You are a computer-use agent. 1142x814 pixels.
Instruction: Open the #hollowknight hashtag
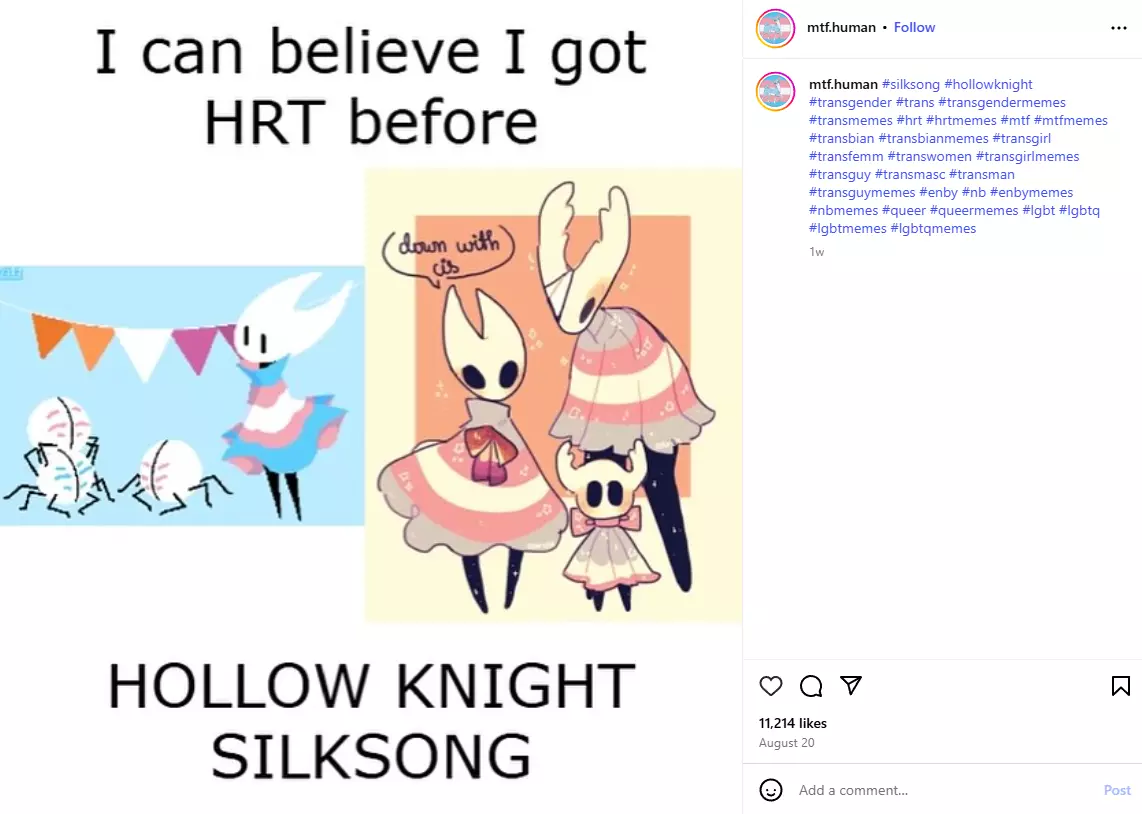988,84
